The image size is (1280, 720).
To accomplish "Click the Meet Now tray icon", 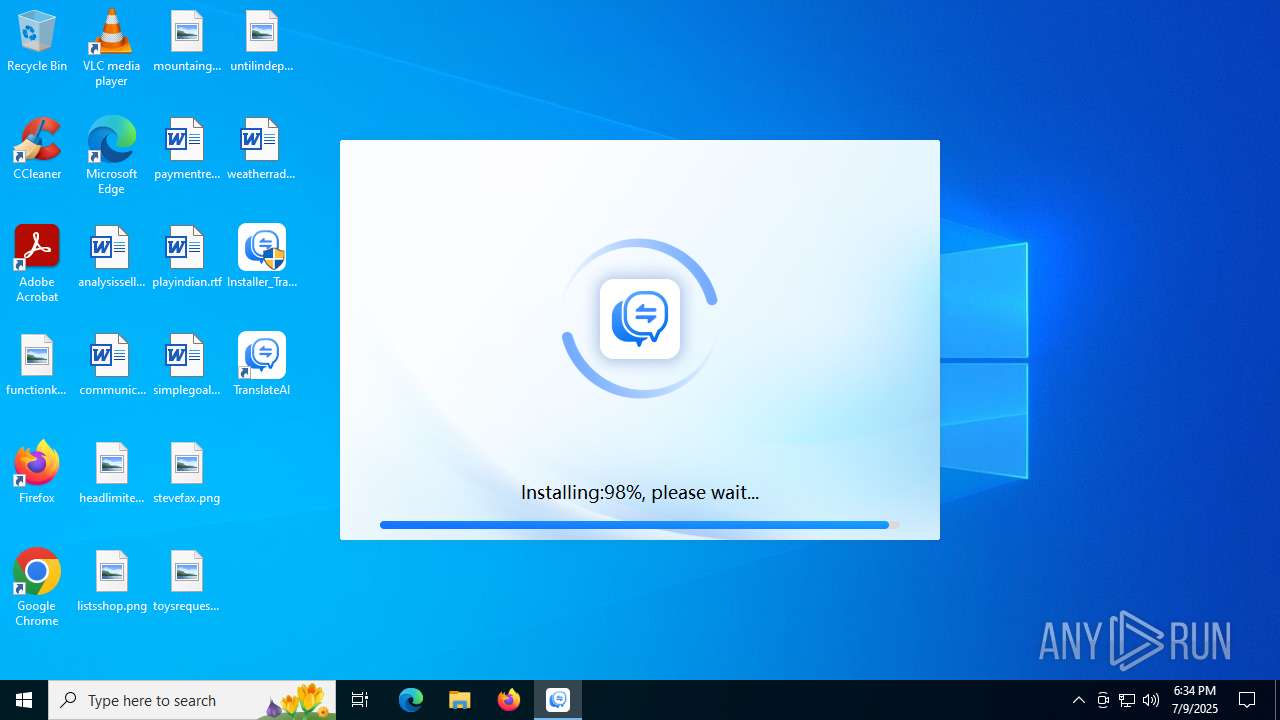I will [1103, 700].
